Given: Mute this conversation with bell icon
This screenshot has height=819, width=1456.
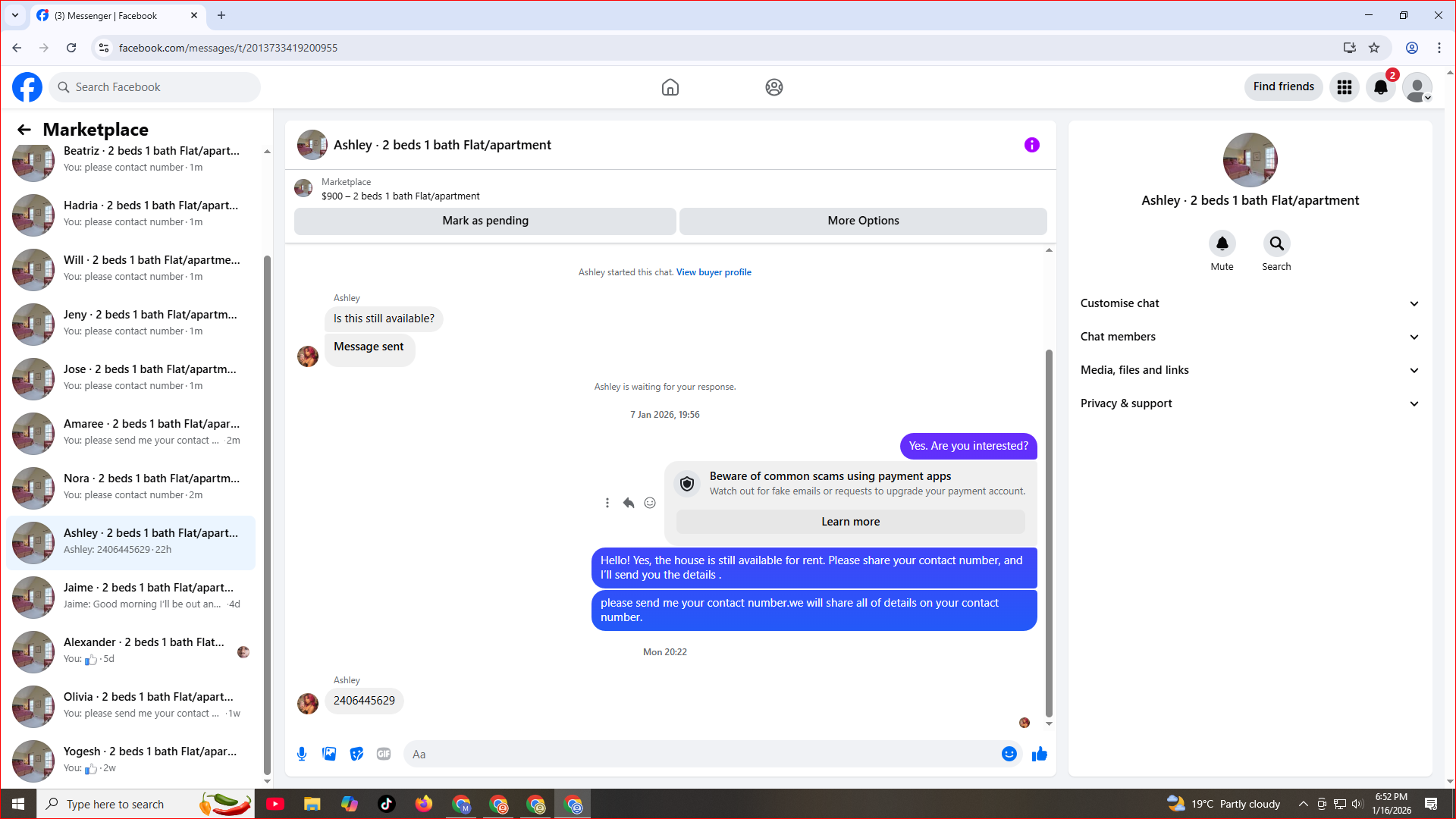Looking at the screenshot, I should tap(1222, 244).
